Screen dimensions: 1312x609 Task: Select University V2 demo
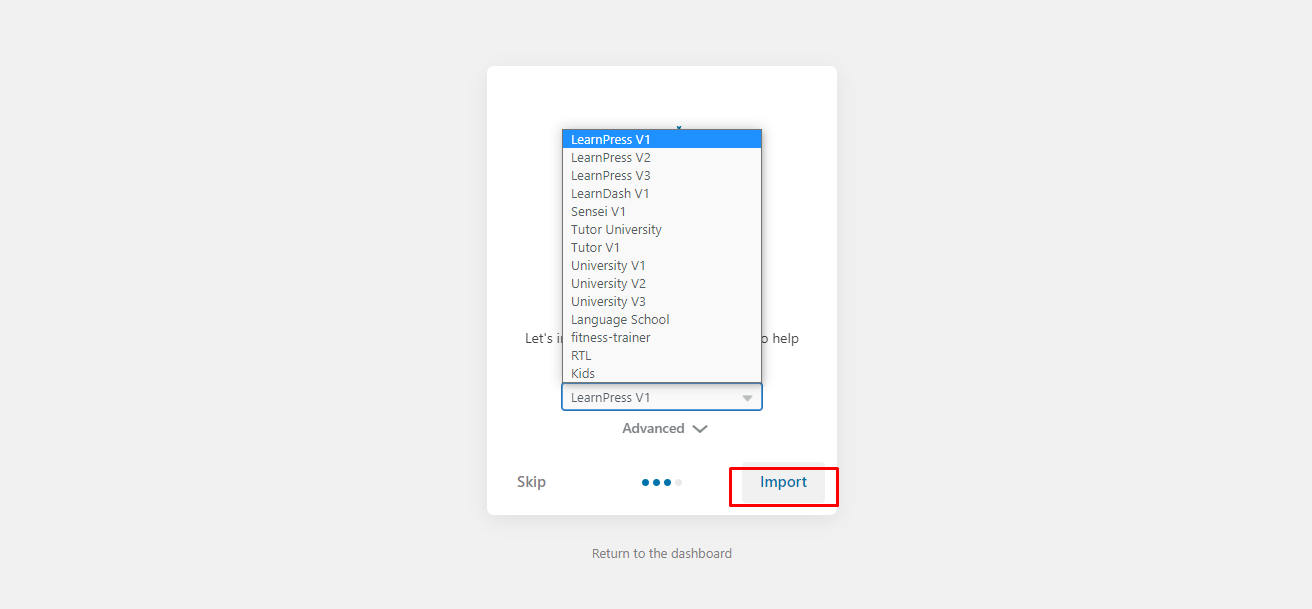click(661, 284)
